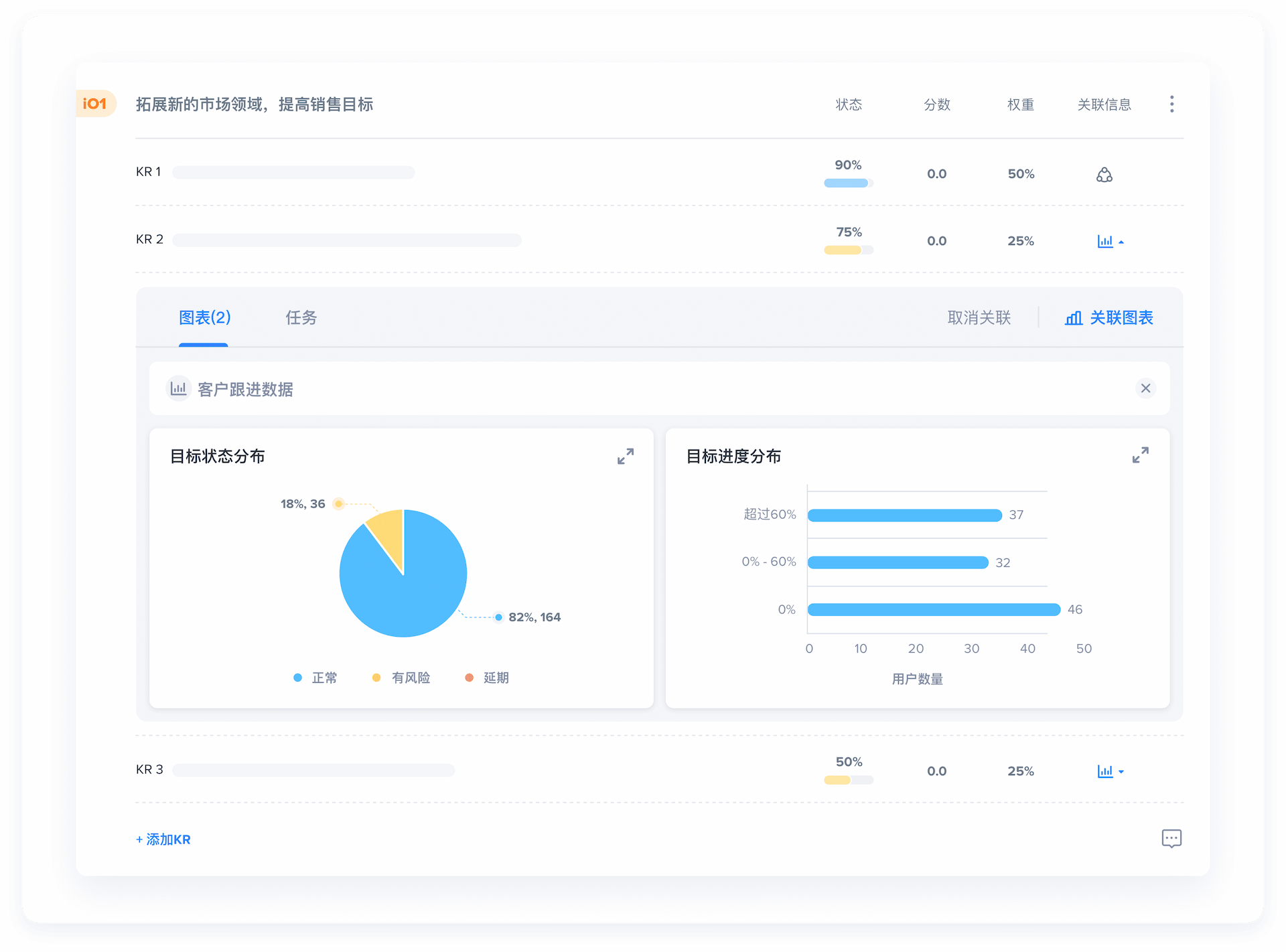This screenshot has height=952, width=1286.
Task: Click the 客户跟进数据 title text
Action: pyautogui.click(x=245, y=389)
